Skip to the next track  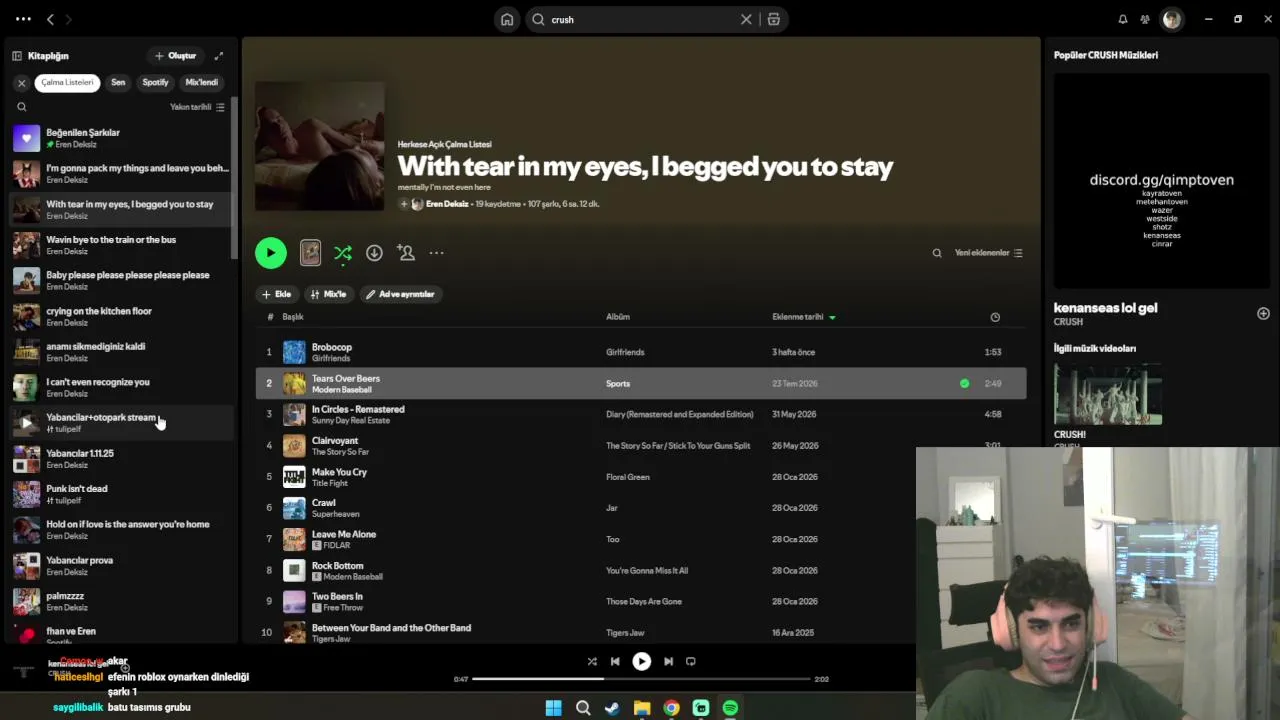[x=668, y=661]
